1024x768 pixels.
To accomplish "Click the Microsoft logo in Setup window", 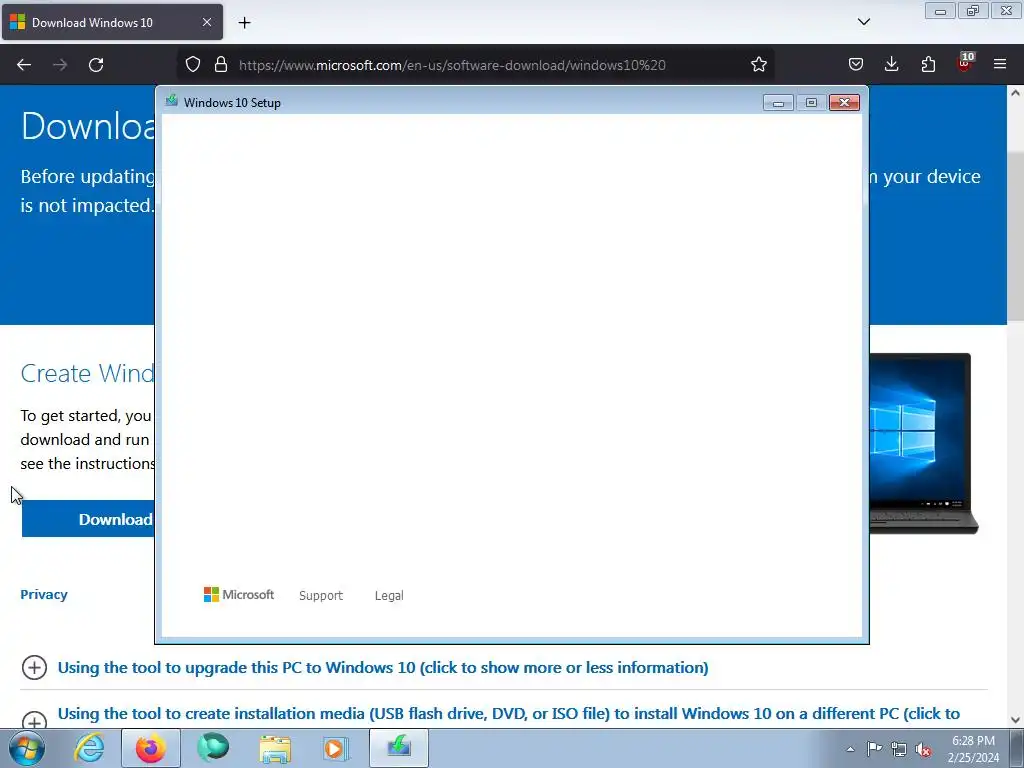I will (x=239, y=595).
